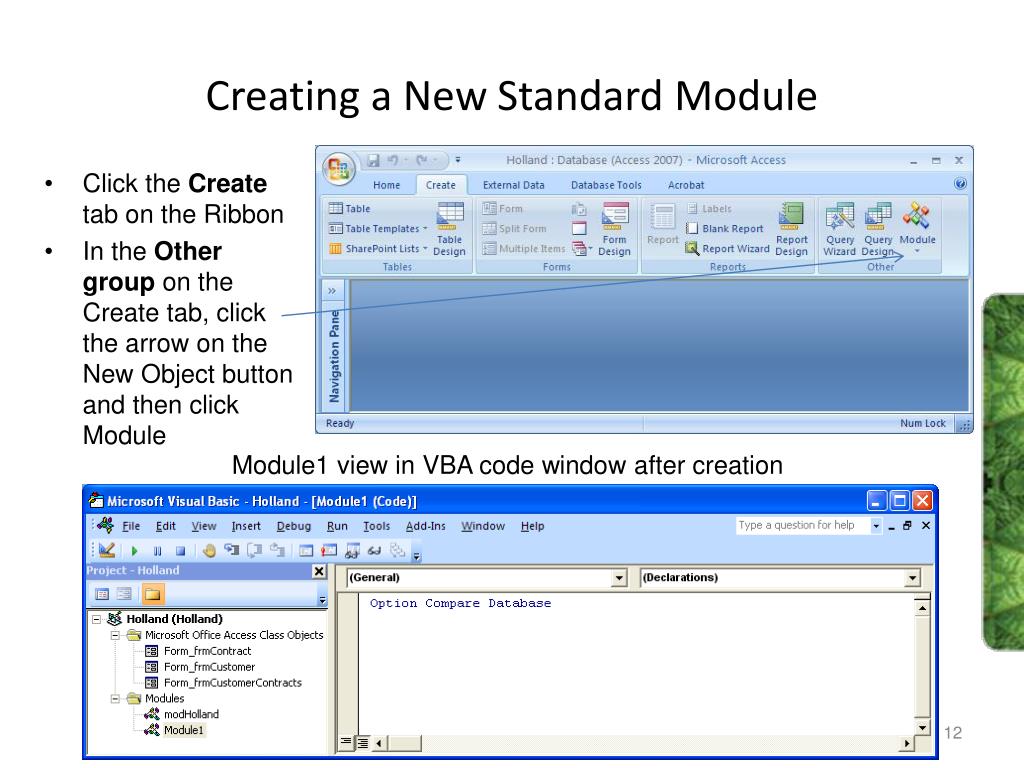This screenshot has height=768, width=1024.
Task: Click the Table button in Tables group
Action: point(349,209)
